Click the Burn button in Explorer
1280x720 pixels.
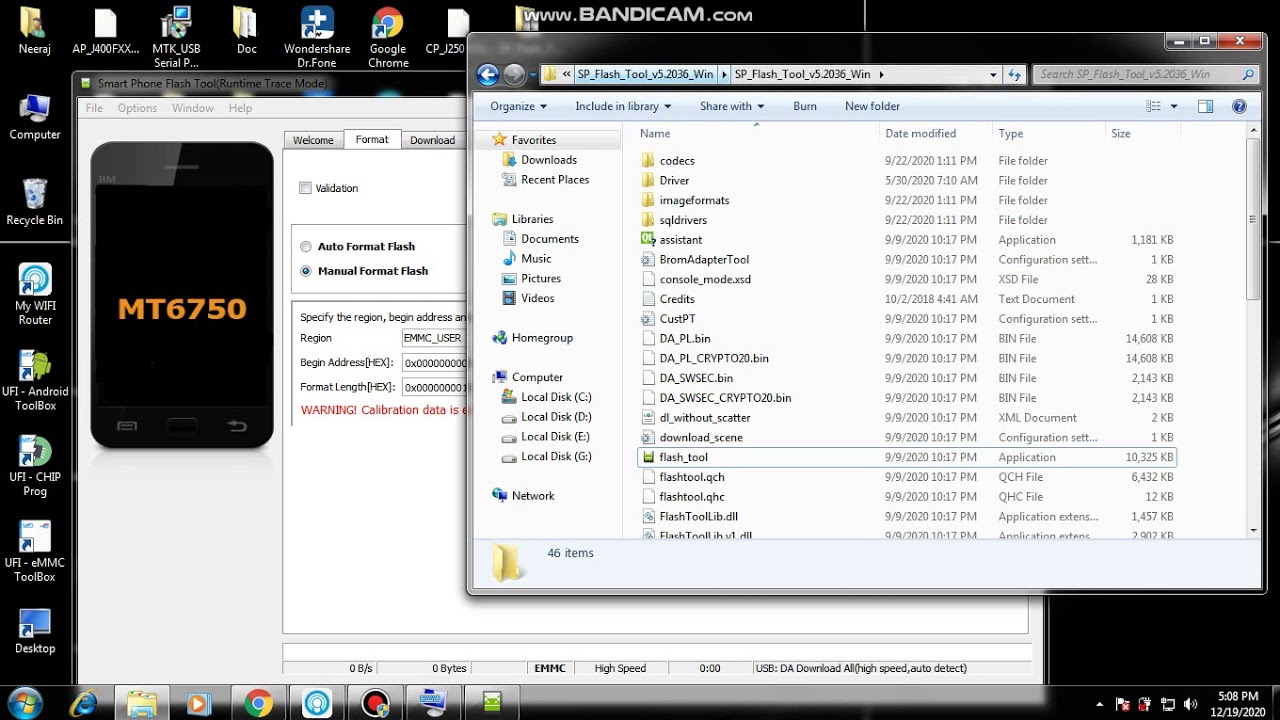pyautogui.click(x=804, y=106)
